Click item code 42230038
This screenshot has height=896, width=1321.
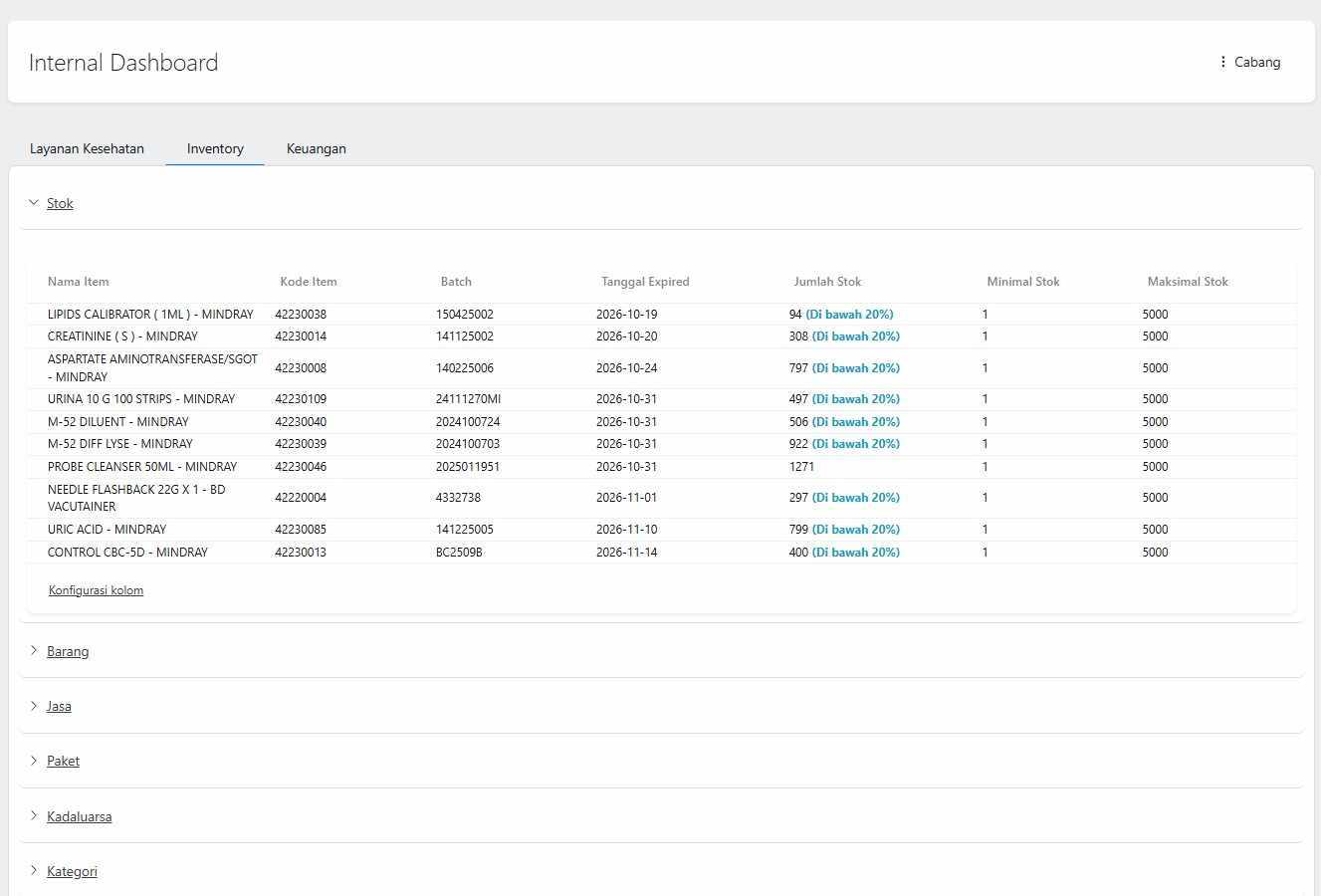click(x=301, y=315)
